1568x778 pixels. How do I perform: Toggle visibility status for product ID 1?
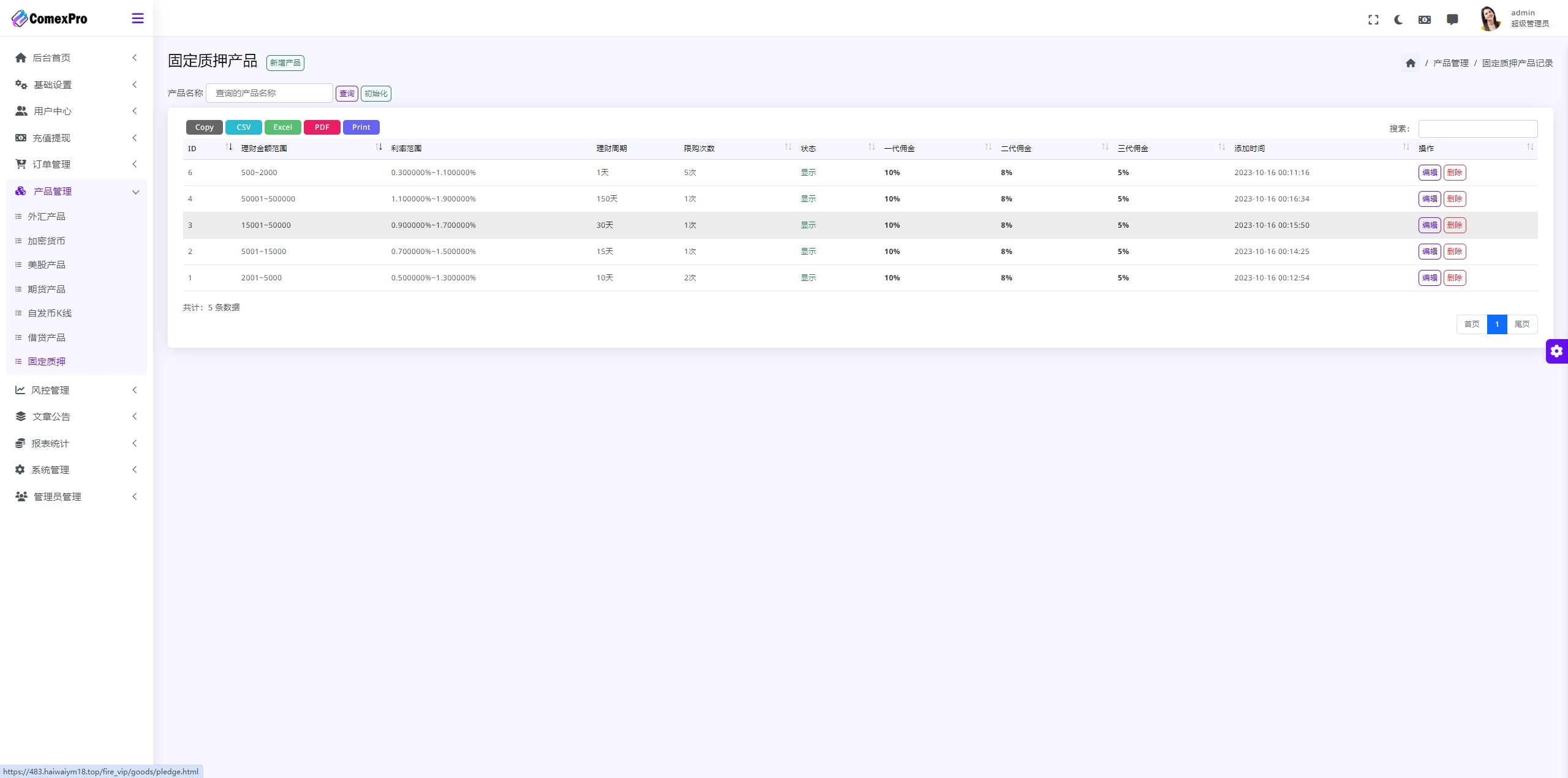[x=809, y=278]
